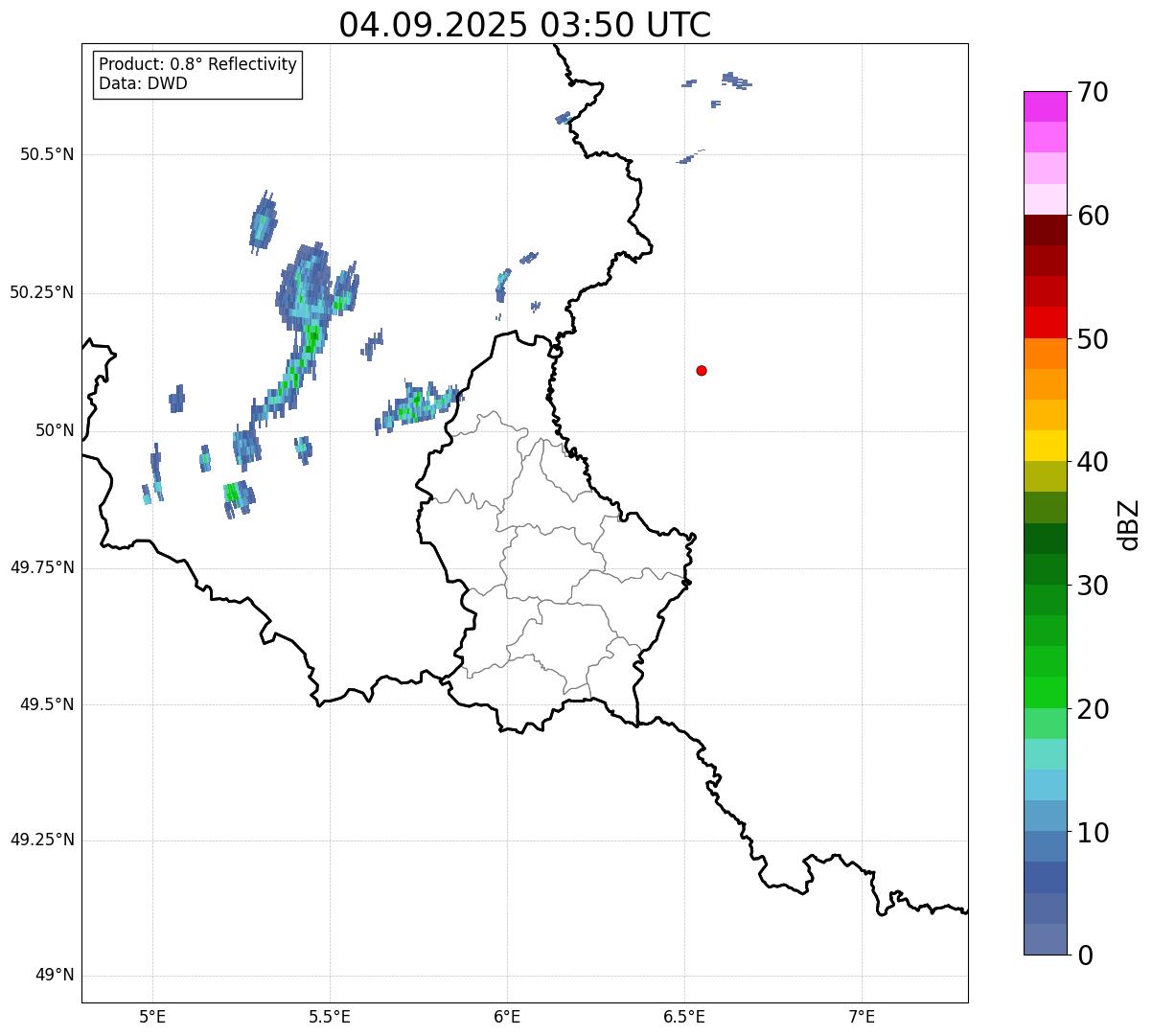Screen dimensions: 1152x1036
Task: Click the colorbar tick label 70
Action: pos(1093,92)
